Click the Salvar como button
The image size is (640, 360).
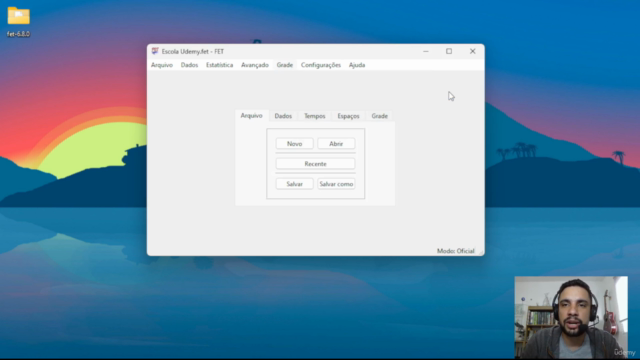click(x=336, y=184)
